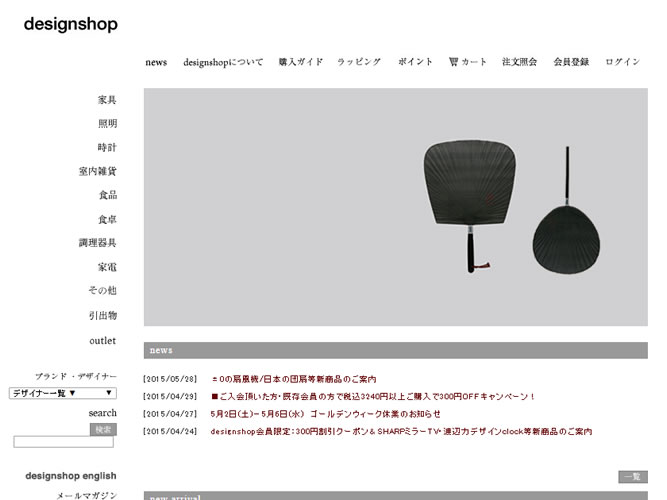Select the 時計 category
This screenshot has width=667, height=500.
[107, 147]
